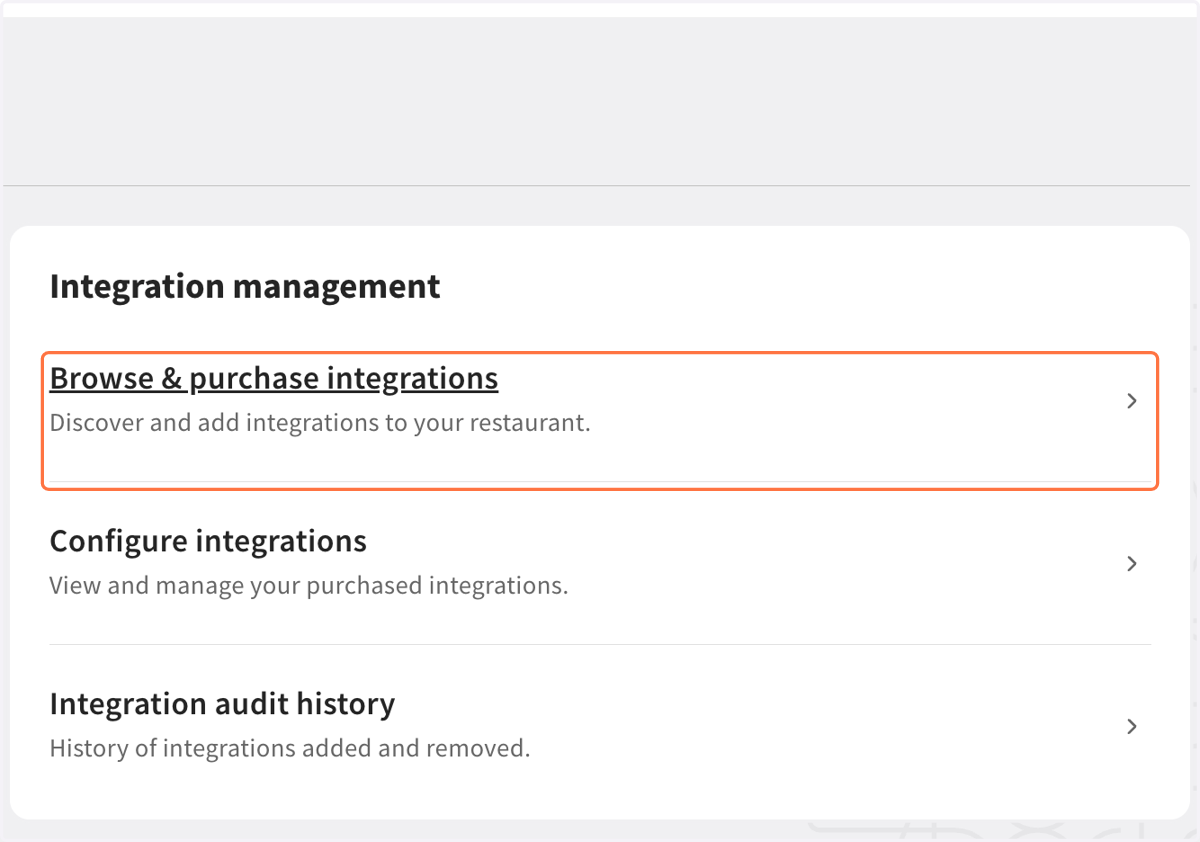Select 'Discover and add integrations to your restaurant.' text
The height and width of the screenshot is (842, 1200).
click(320, 423)
